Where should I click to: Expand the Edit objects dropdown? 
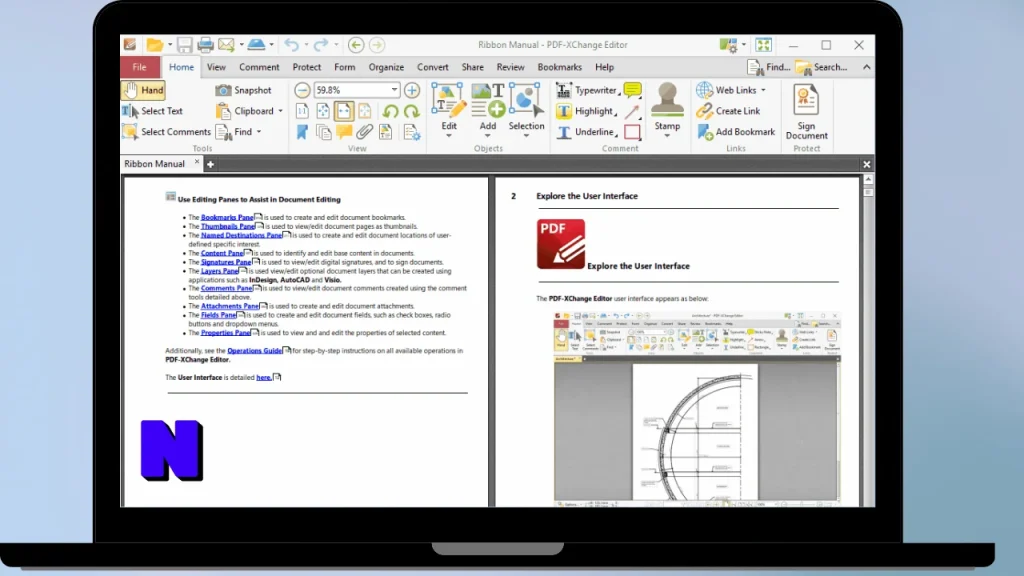[449, 136]
